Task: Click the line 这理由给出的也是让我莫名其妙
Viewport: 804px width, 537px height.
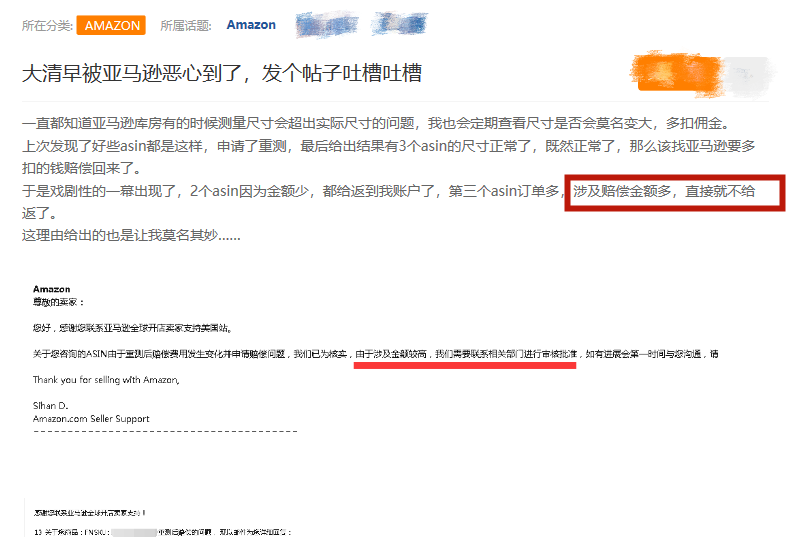Action: click(131, 235)
